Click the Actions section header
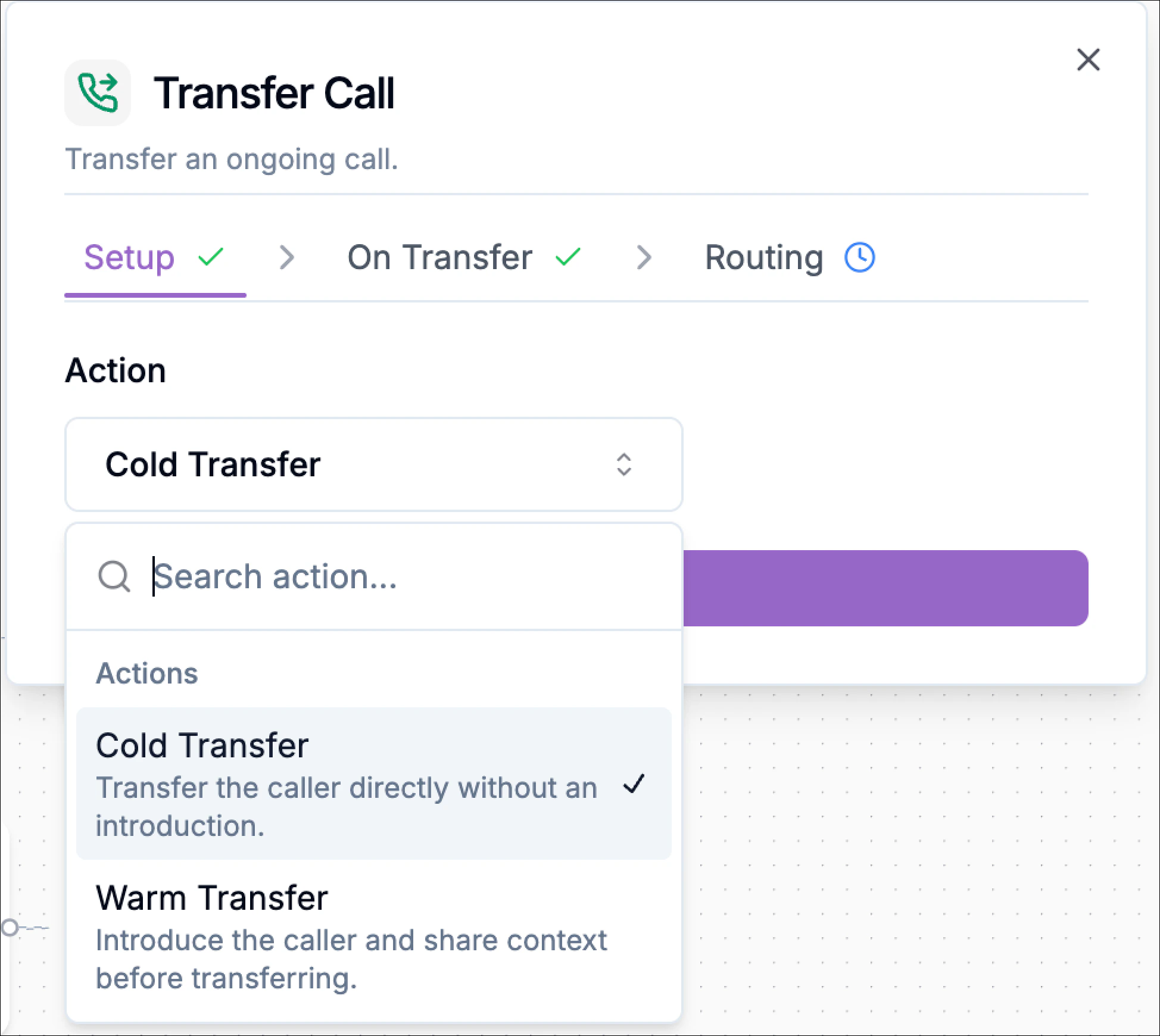The width and height of the screenshot is (1160, 1036). pos(146,673)
